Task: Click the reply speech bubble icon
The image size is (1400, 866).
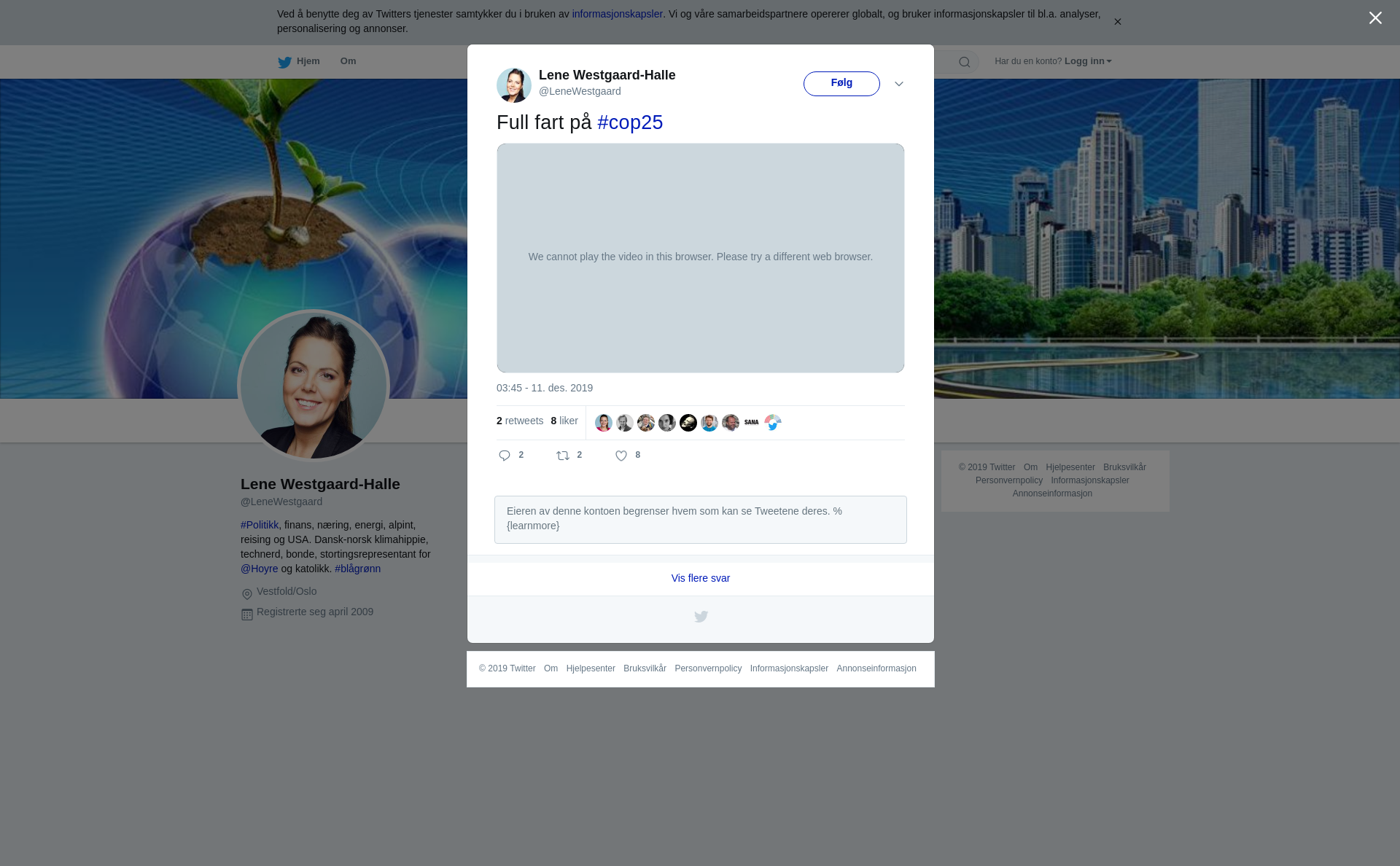Action: 505,456
